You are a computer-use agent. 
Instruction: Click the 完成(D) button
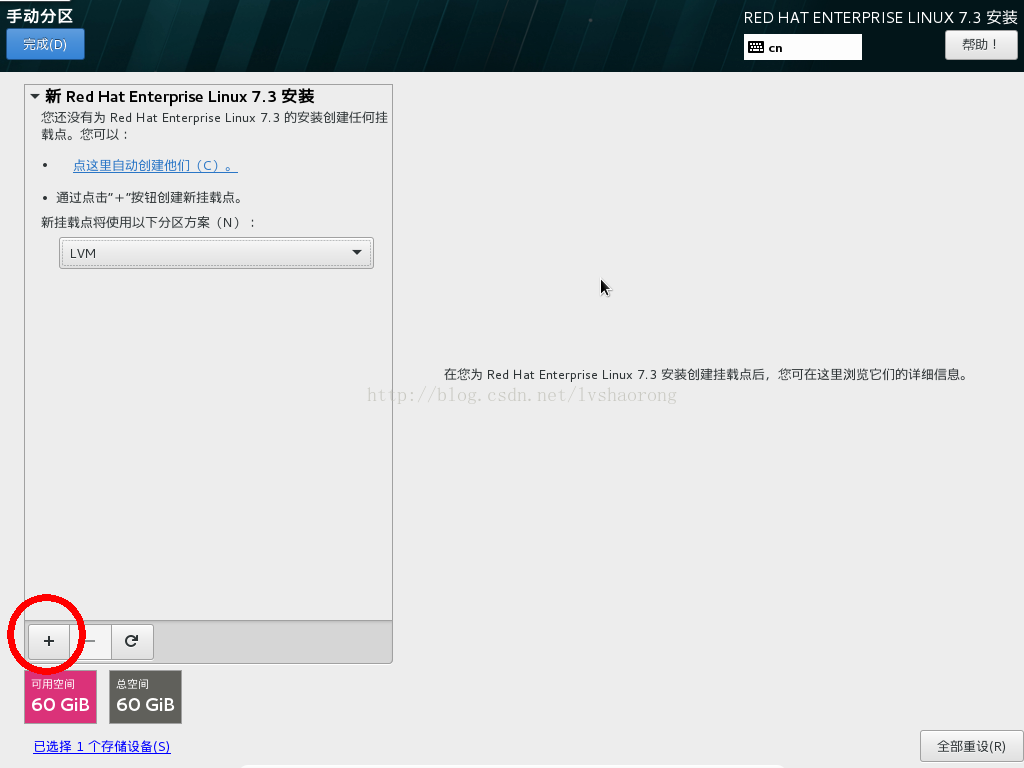click(45, 44)
